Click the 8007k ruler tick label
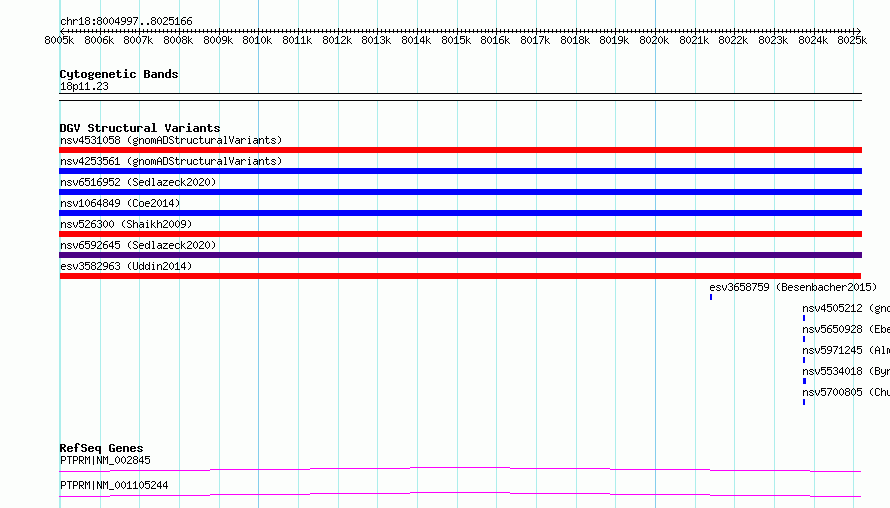The height and width of the screenshot is (508, 890). click(x=138, y=40)
